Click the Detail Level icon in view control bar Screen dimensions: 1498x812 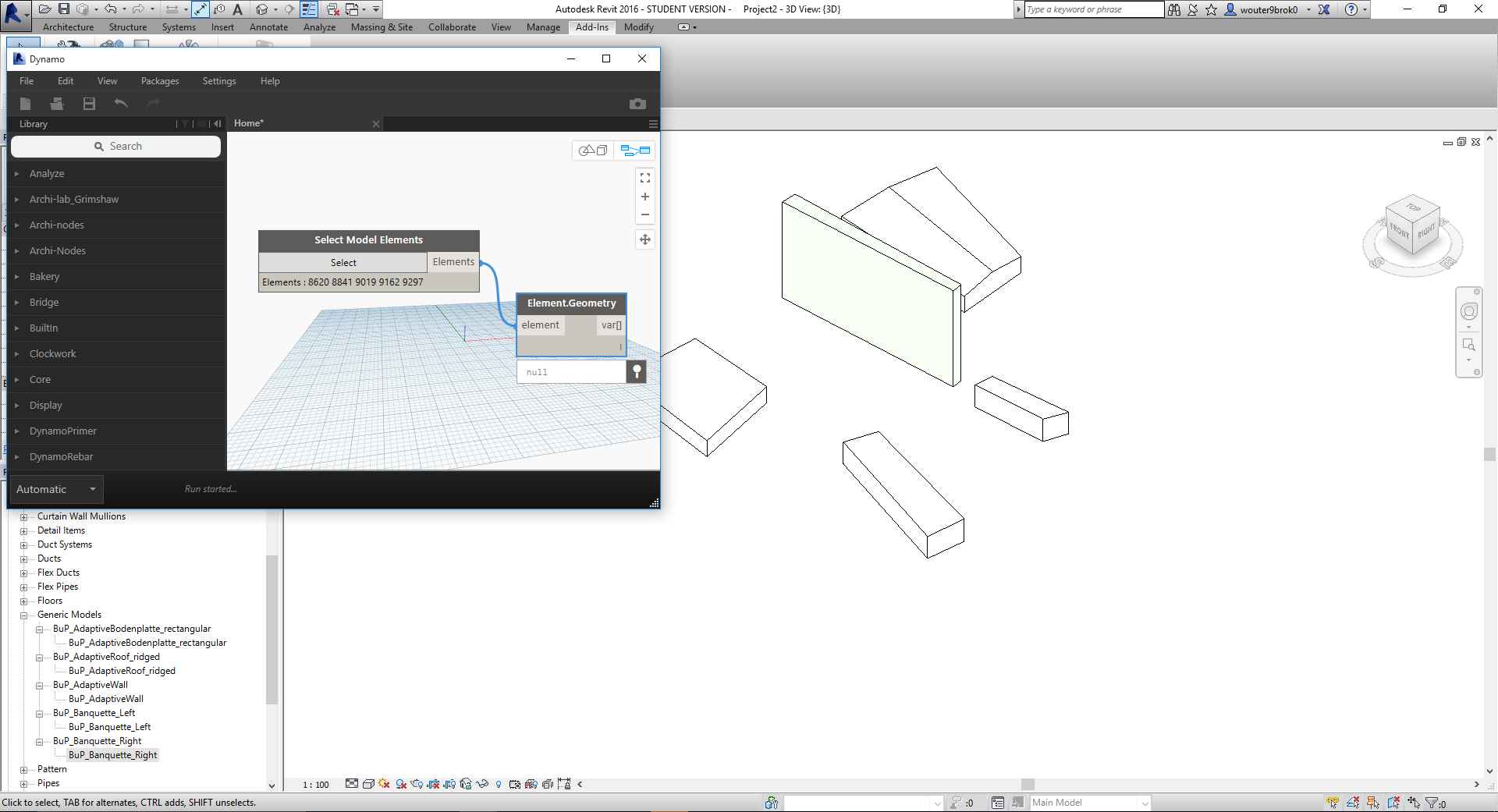pos(352,784)
